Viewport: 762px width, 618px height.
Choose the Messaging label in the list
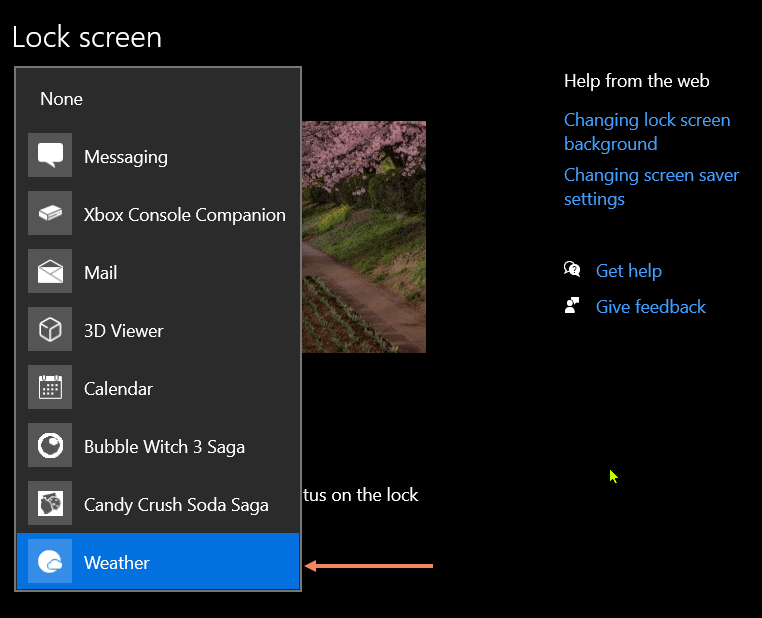(126, 157)
